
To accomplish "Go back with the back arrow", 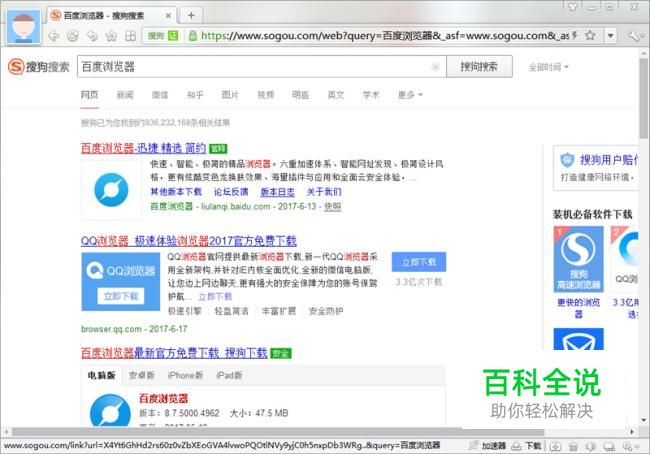I will click(54, 36).
